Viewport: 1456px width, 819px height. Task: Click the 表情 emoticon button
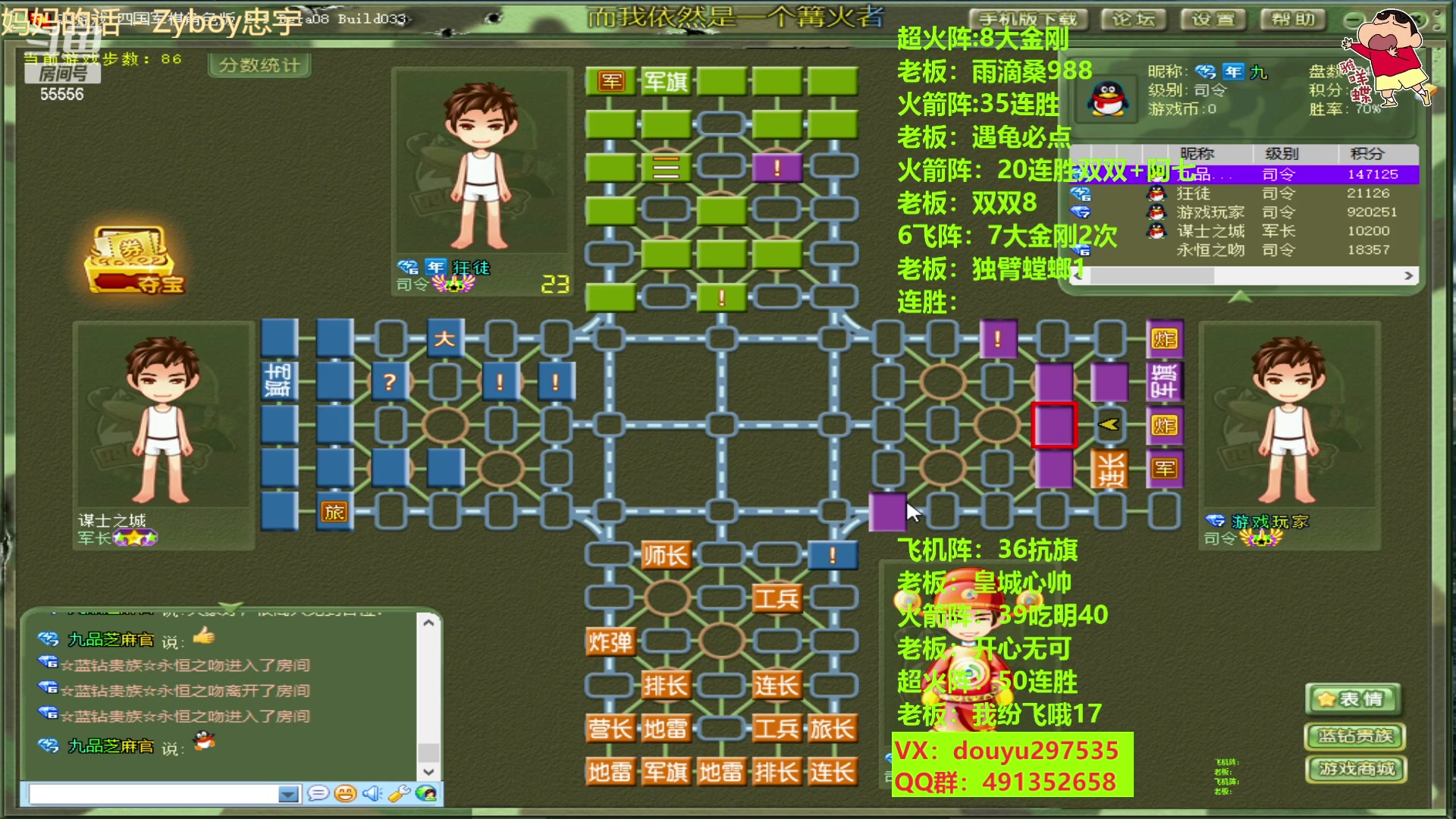pyautogui.click(x=1354, y=699)
